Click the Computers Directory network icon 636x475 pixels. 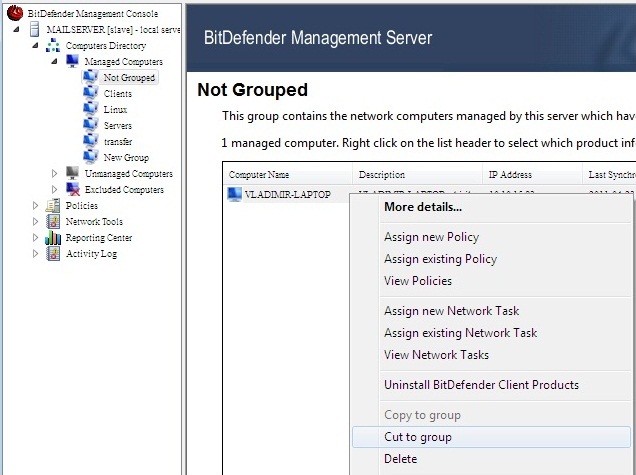tap(53, 45)
